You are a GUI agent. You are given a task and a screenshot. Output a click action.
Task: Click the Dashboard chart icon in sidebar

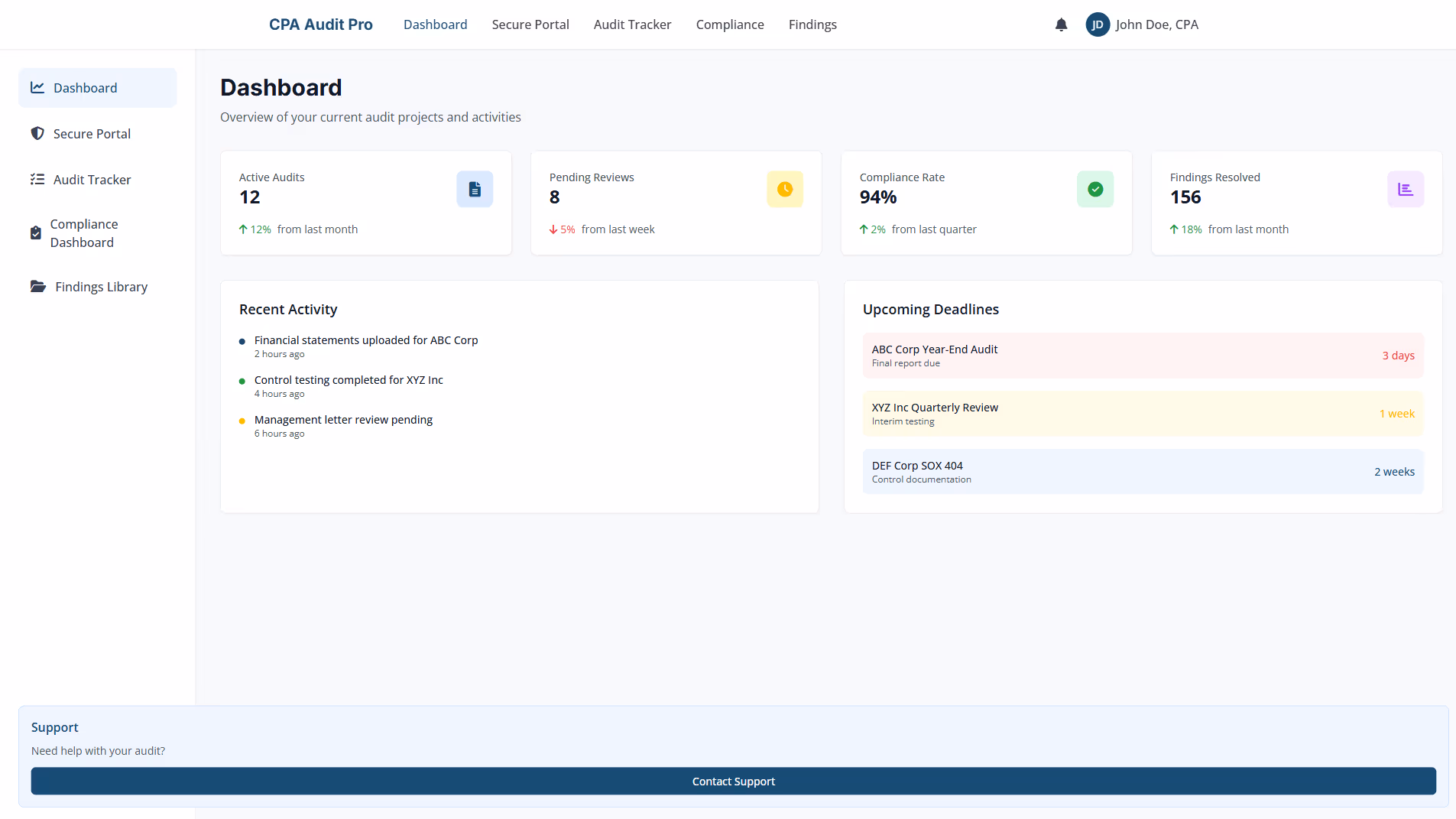[37, 87]
